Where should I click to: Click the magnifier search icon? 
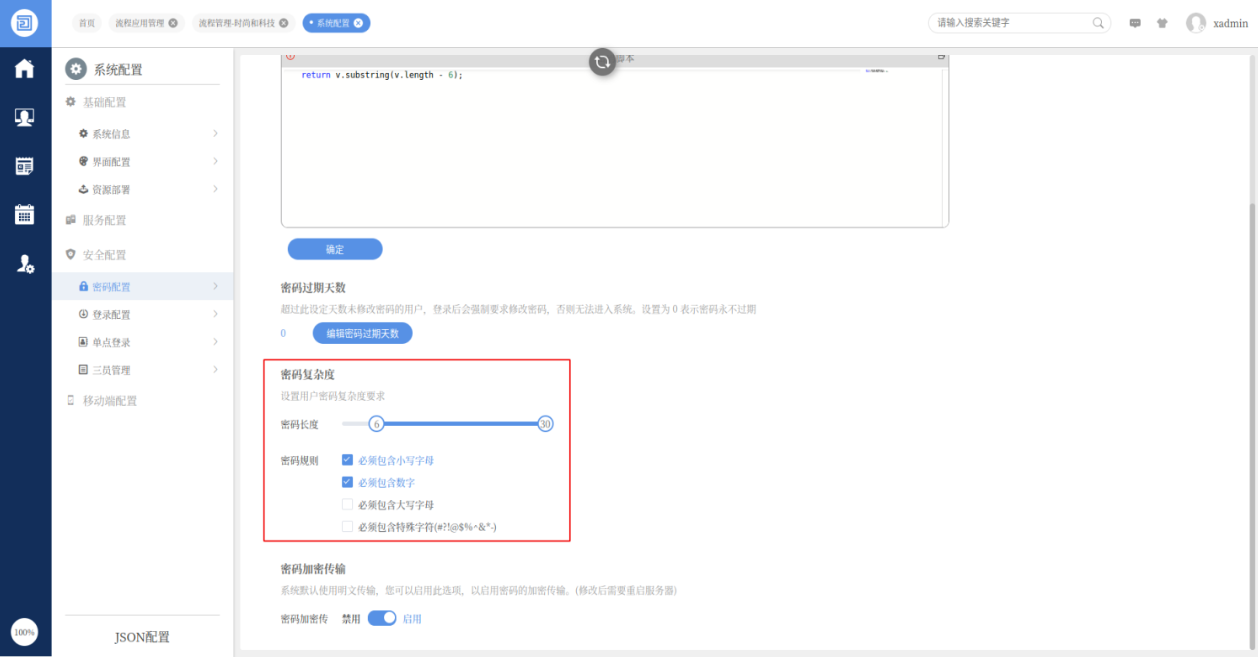1098,23
